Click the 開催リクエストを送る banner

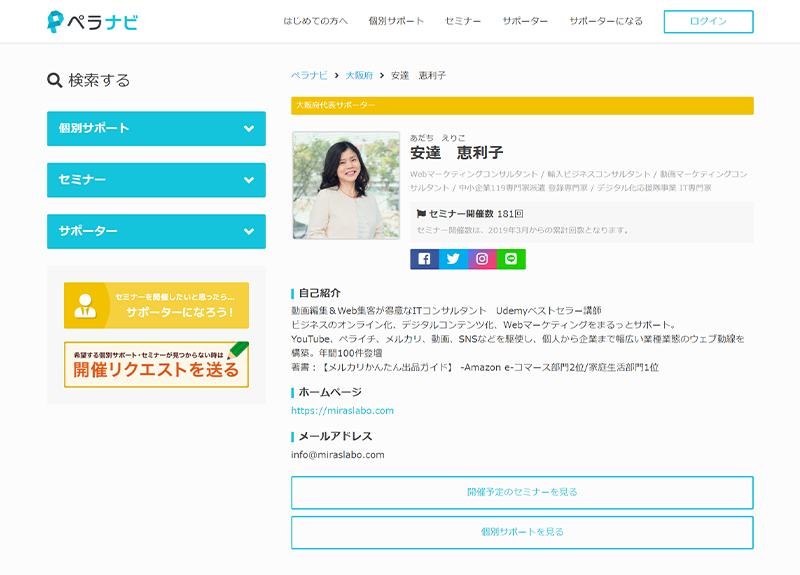click(156, 364)
